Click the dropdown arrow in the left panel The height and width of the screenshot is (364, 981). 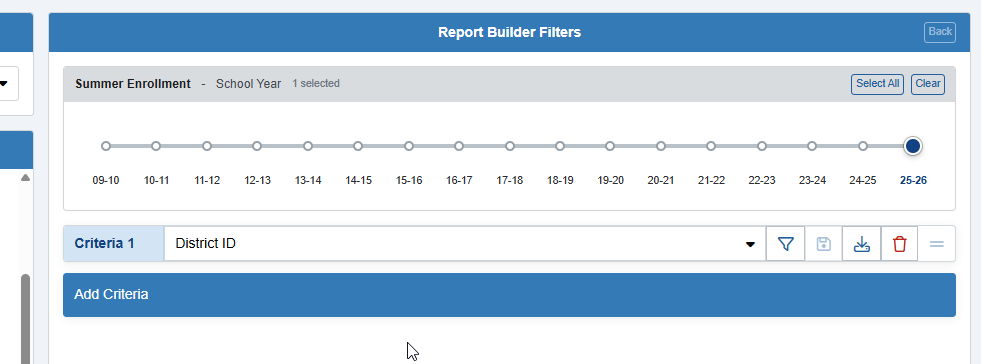click(x=4, y=83)
